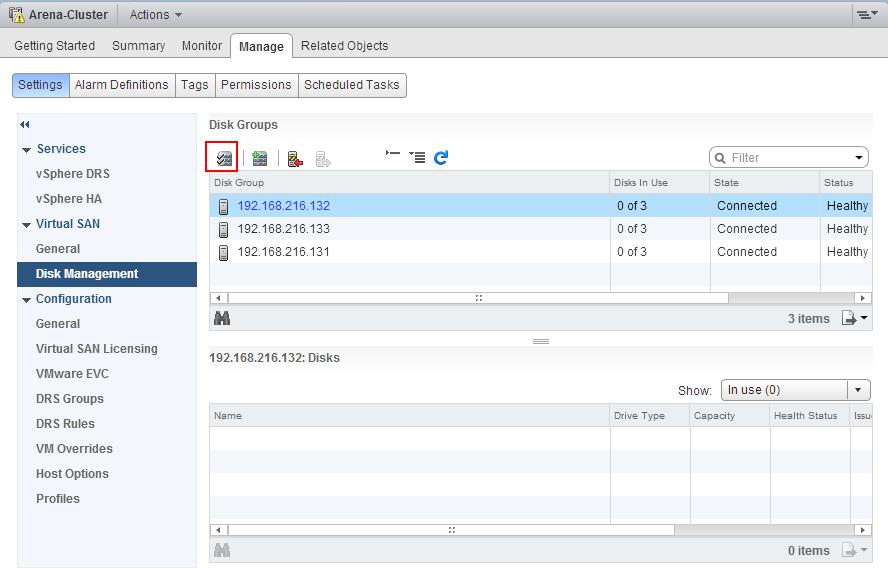The width and height of the screenshot is (888, 569).
Task: Open the Scheduled Tasks sub-tab
Action: click(x=352, y=85)
